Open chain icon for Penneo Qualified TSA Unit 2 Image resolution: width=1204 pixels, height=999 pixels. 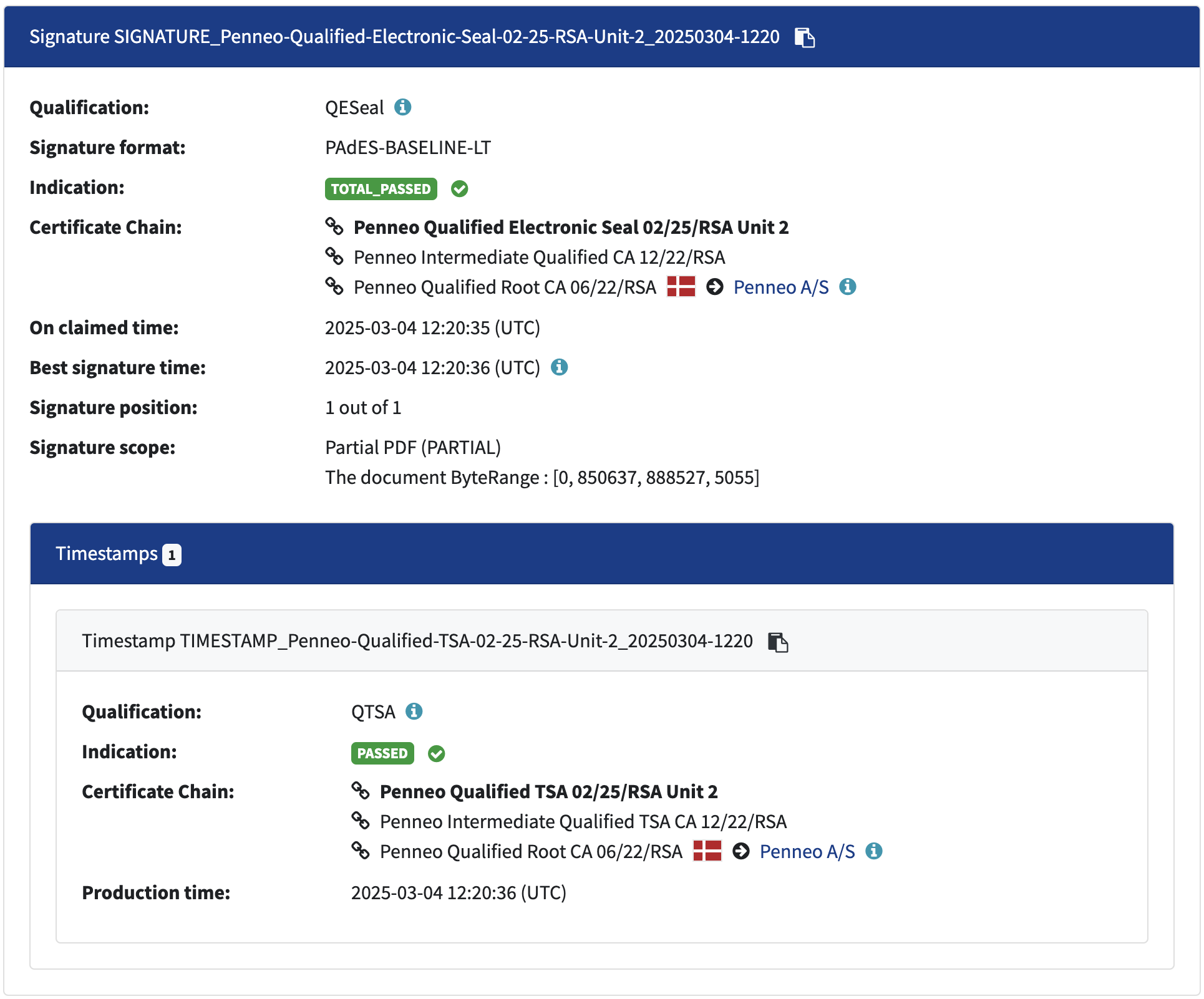361,791
